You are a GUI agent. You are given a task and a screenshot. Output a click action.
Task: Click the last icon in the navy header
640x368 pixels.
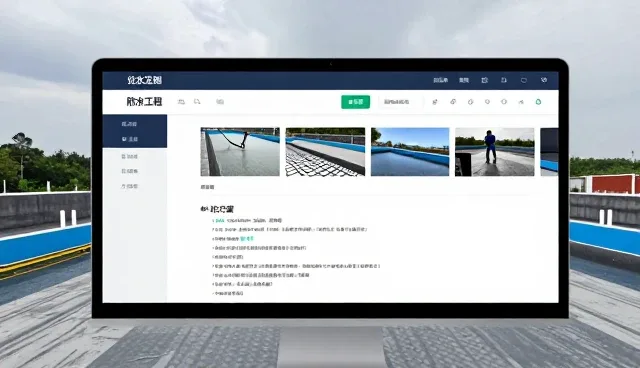tap(544, 80)
